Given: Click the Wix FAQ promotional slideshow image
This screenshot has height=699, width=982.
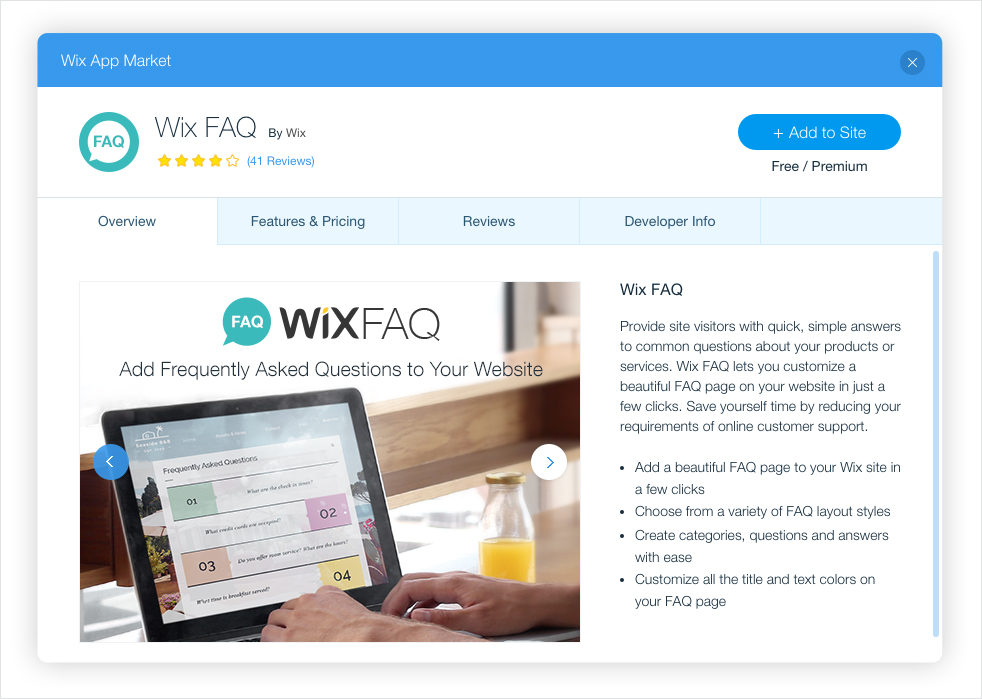Looking at the screenshot, I should pyautogui.click(x=330, y=462).
